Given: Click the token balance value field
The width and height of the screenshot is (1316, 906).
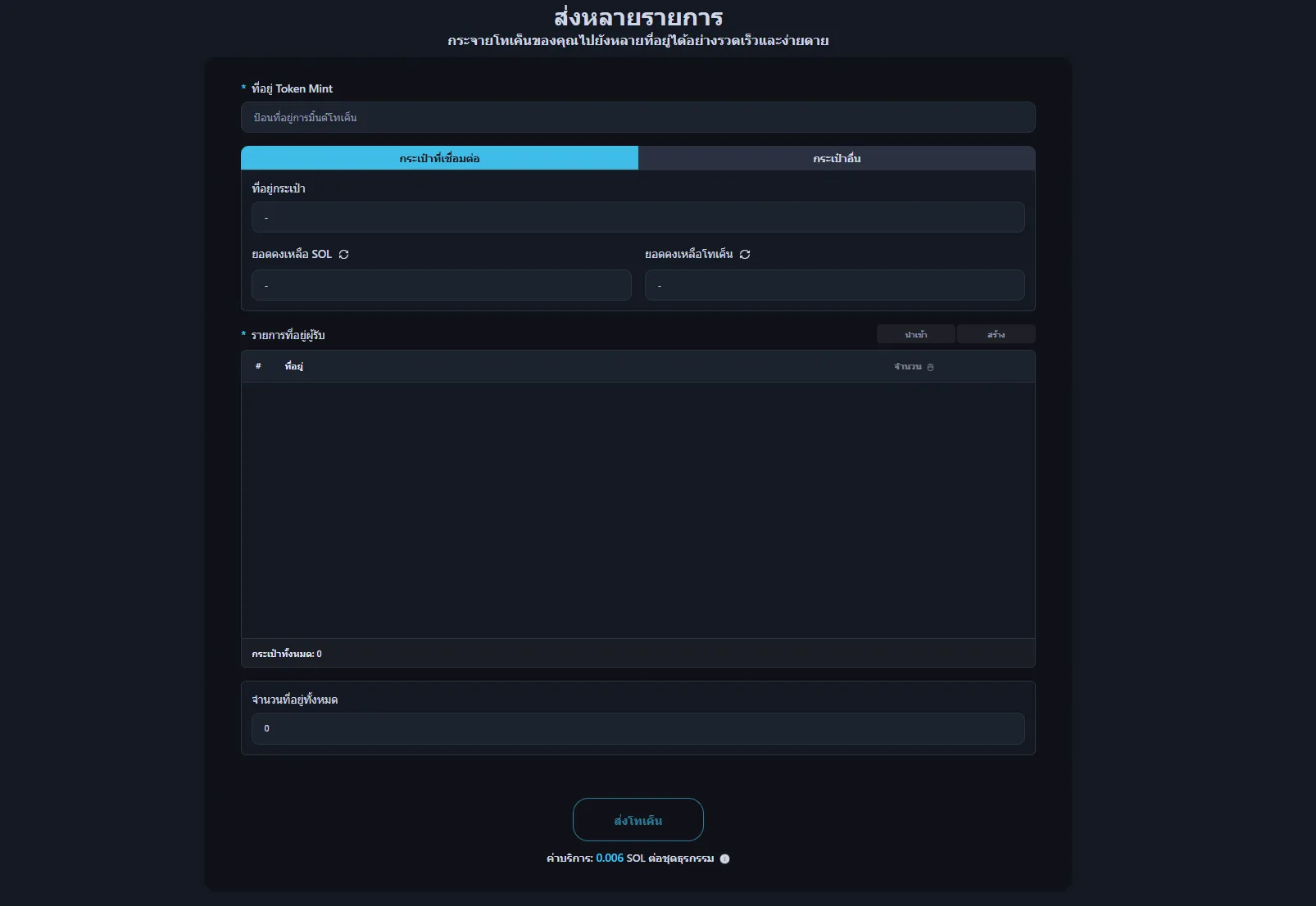Looking at the screenshot, I should (834, 286).
